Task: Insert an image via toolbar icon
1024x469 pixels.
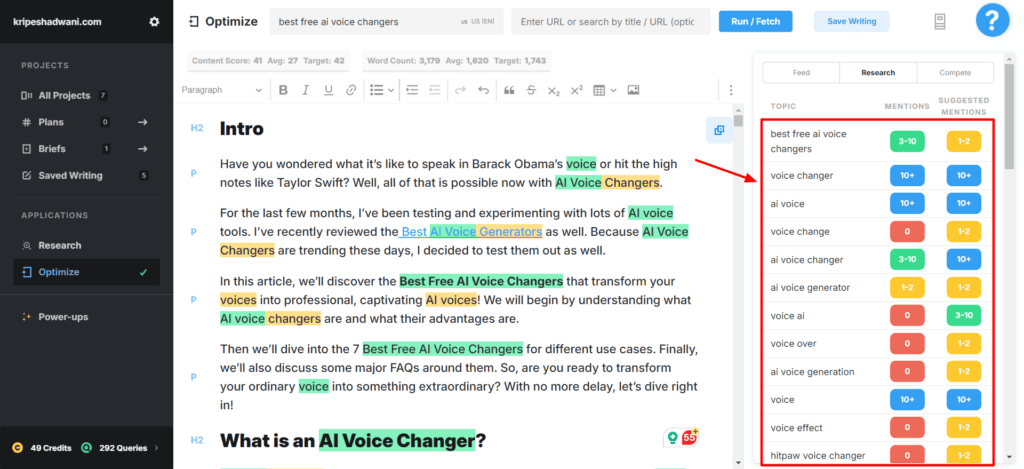Action: pos(633,90)
